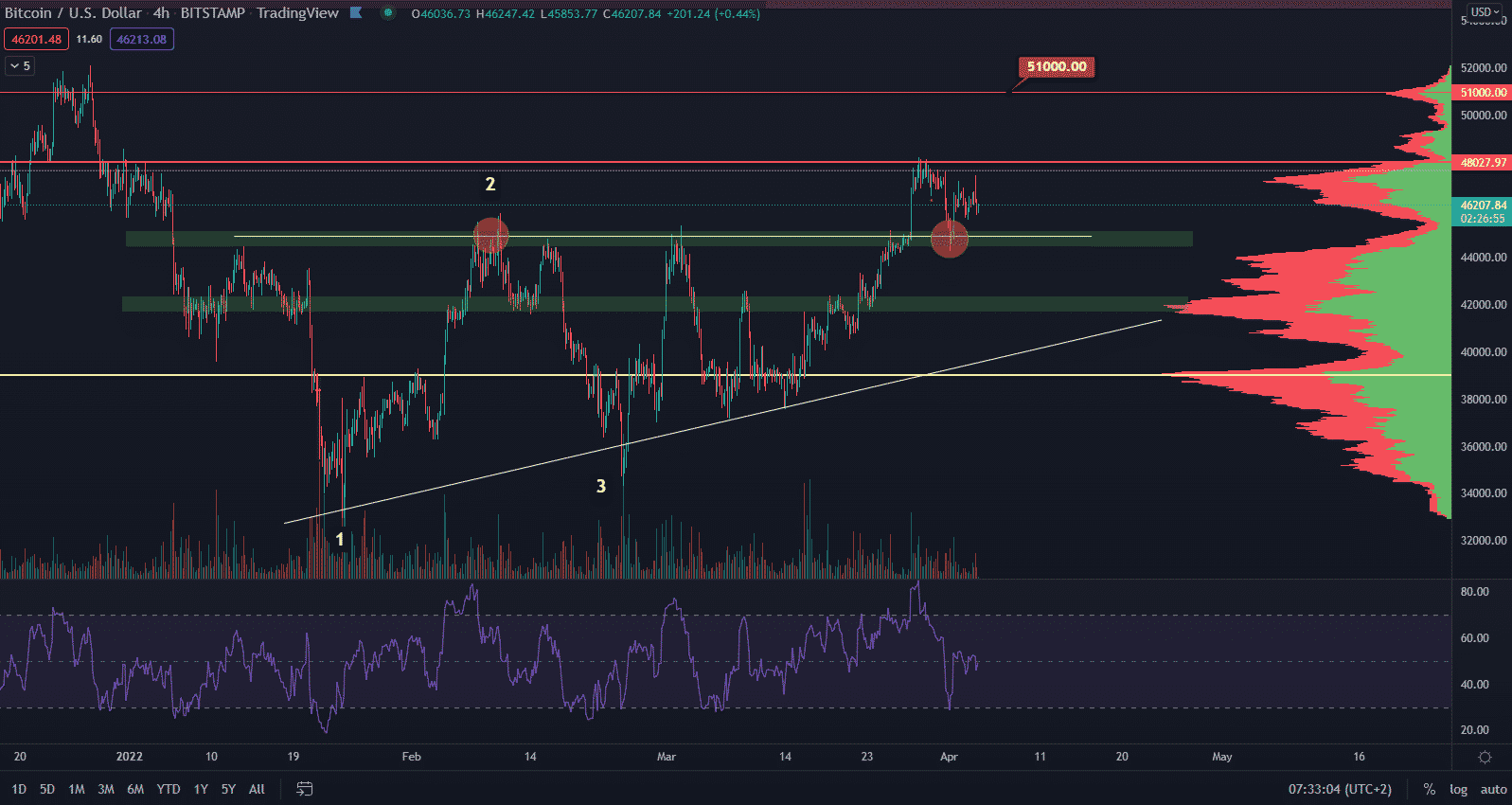Open the USD currency dropdown
Viewport: 1512px width, 805px height.
1485,12
